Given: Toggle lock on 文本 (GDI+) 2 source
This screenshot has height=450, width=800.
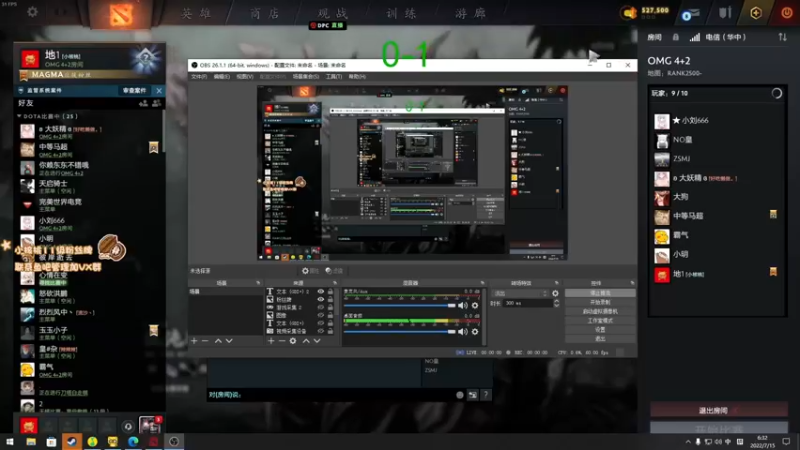Looking at the screenshot, I should (x=330, y=291).
